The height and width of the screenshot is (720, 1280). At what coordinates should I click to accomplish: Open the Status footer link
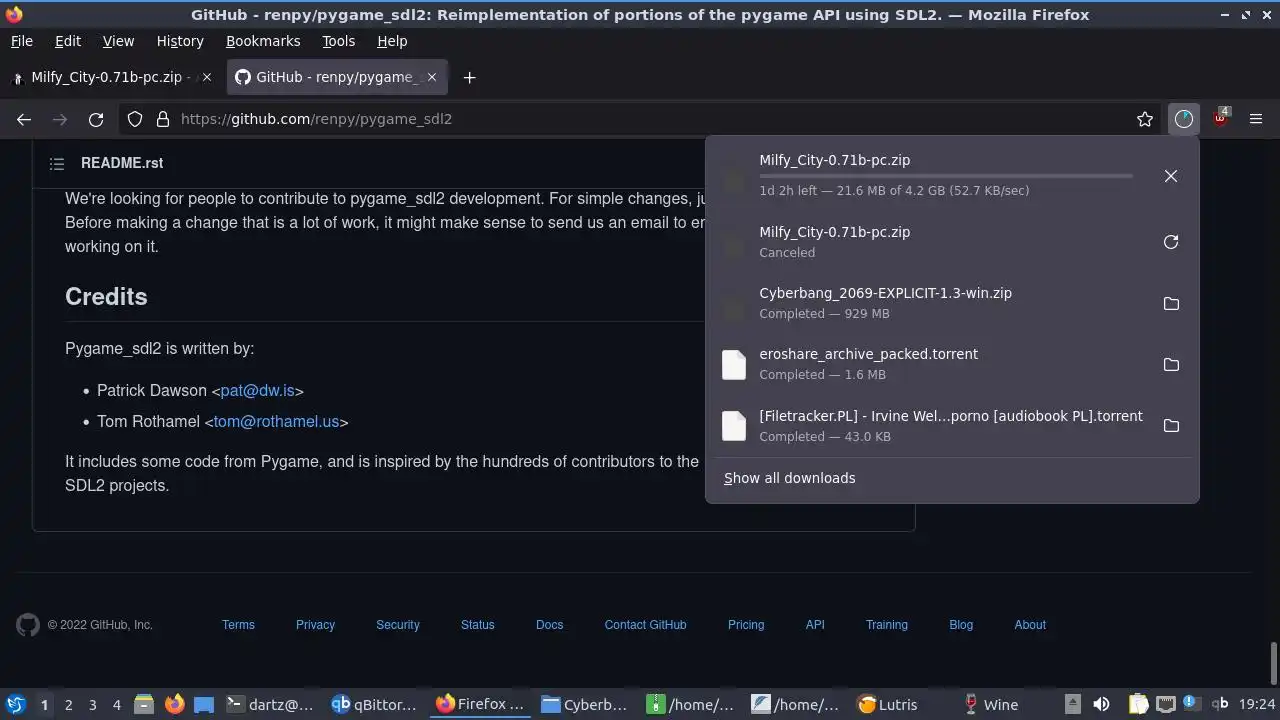(x=478, y=625)
